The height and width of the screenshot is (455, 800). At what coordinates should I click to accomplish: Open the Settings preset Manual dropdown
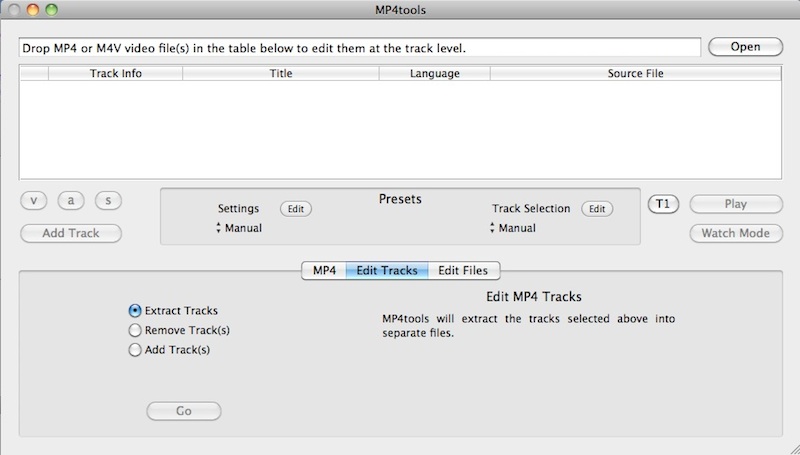pos(240,228)
